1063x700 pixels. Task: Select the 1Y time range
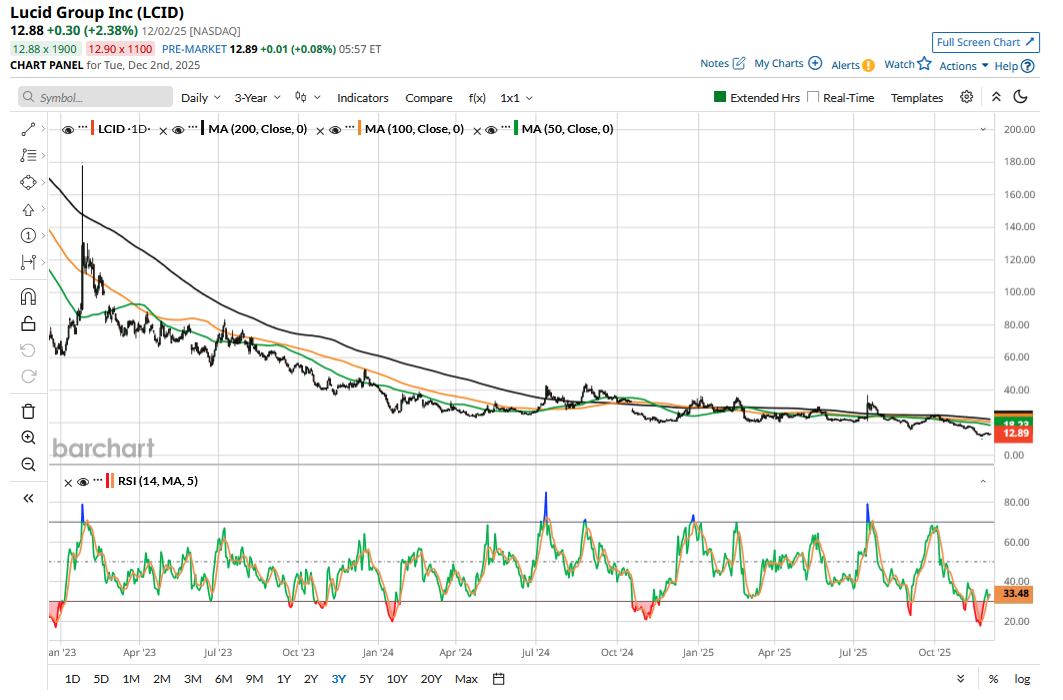pyautogui.click(x=283, y=679)
